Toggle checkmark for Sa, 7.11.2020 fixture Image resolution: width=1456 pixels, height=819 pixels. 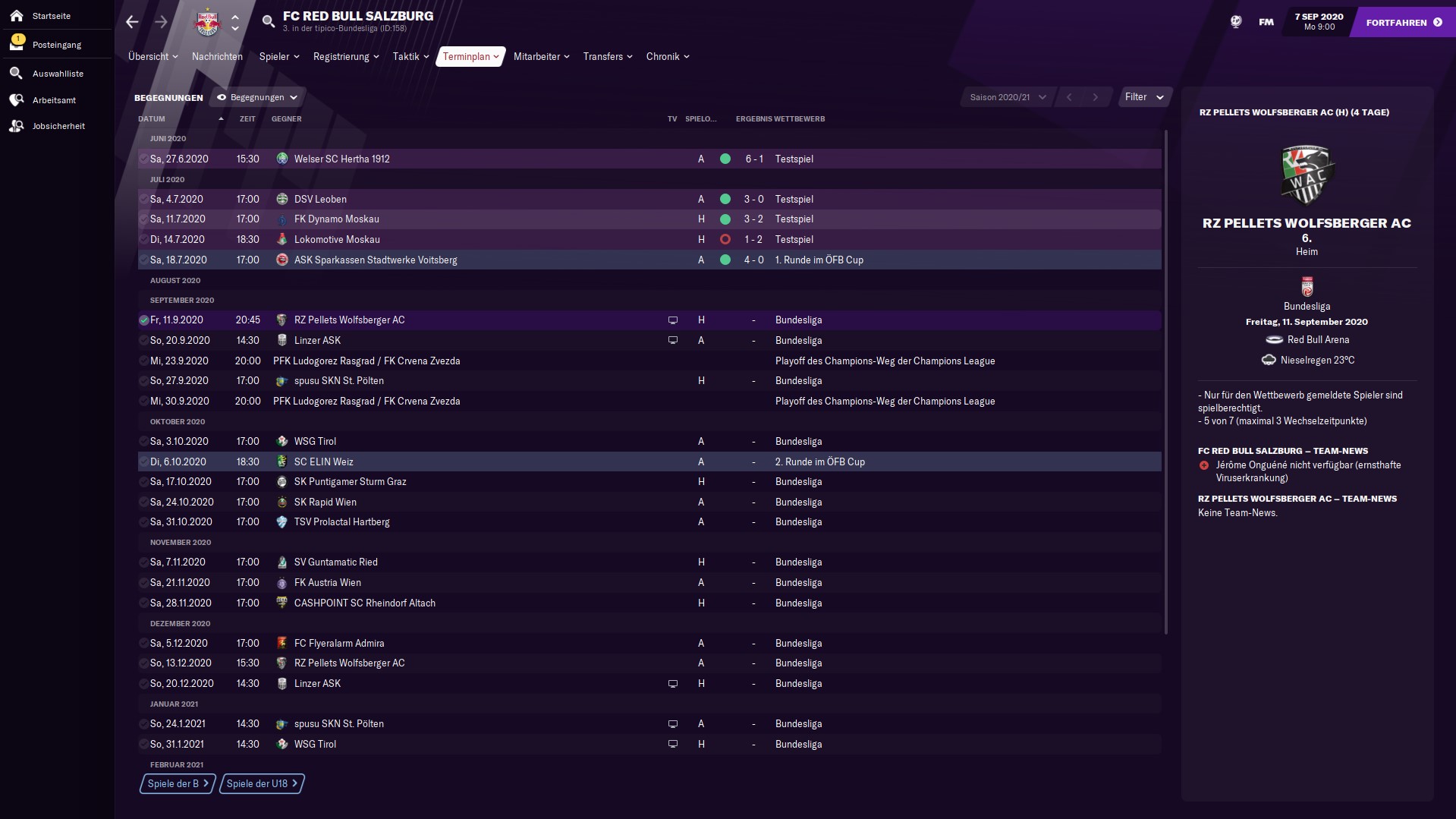[x=143, y=562]
